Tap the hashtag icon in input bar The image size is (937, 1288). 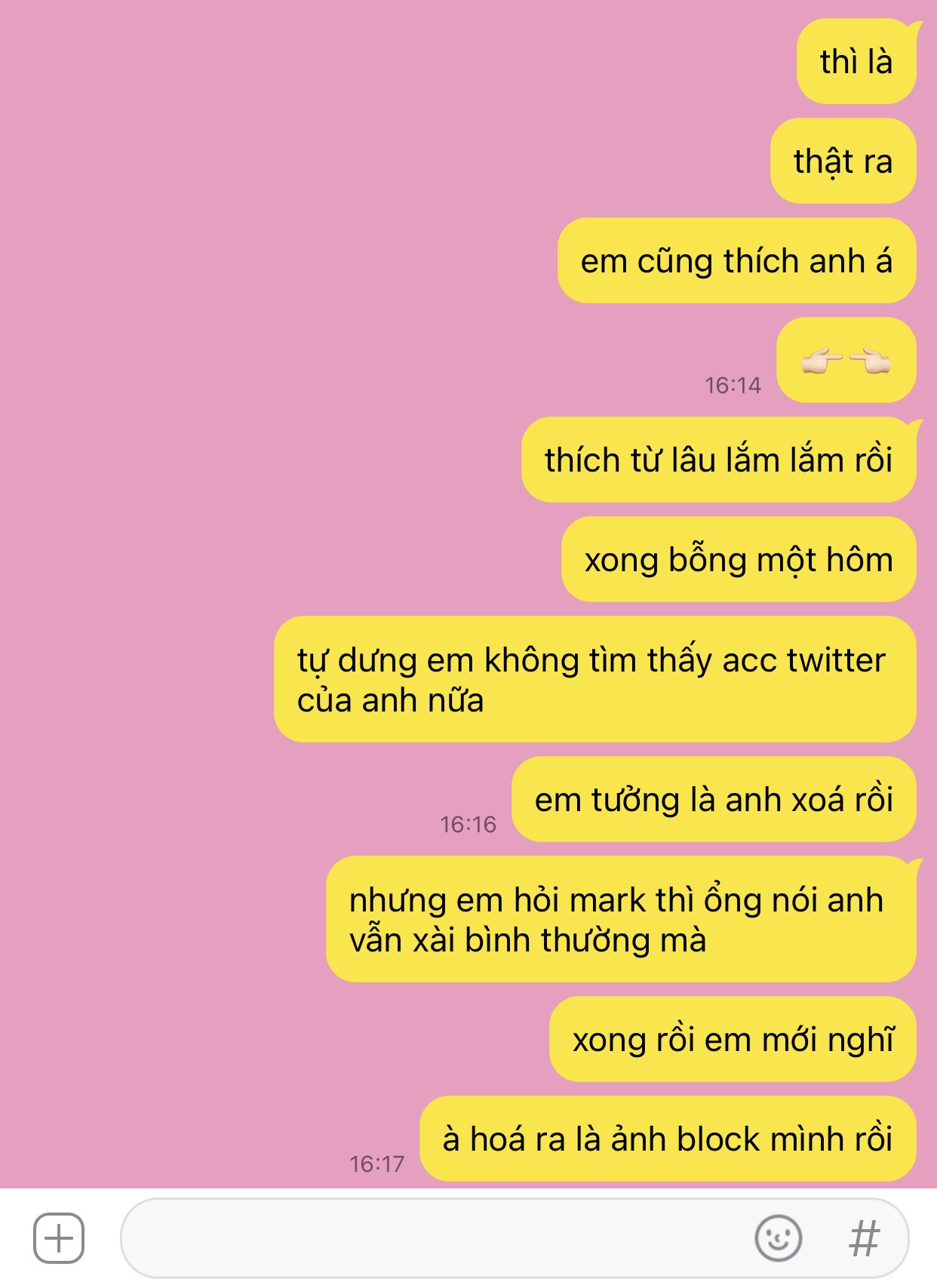tap(864, 1239)
